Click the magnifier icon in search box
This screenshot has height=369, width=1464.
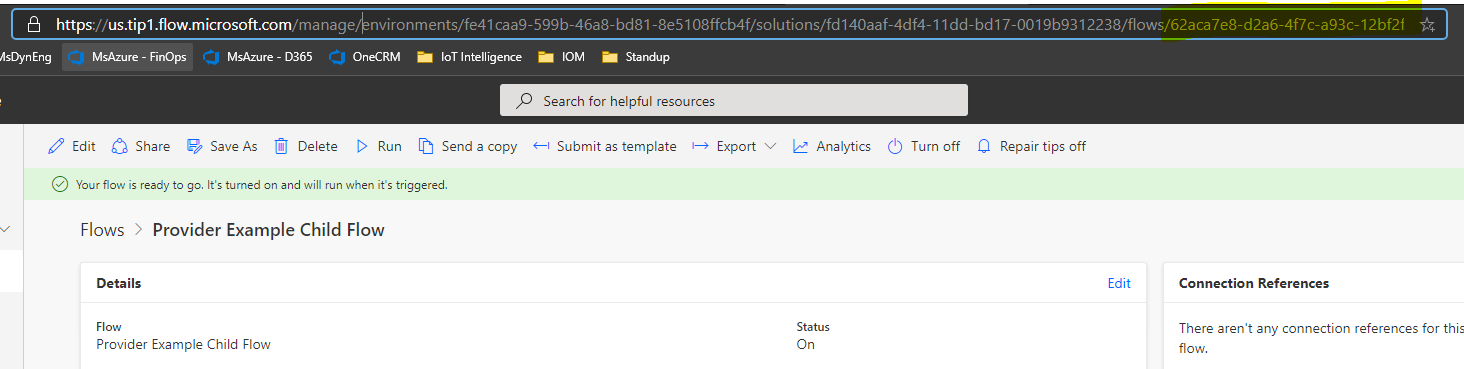click(524, 101)
